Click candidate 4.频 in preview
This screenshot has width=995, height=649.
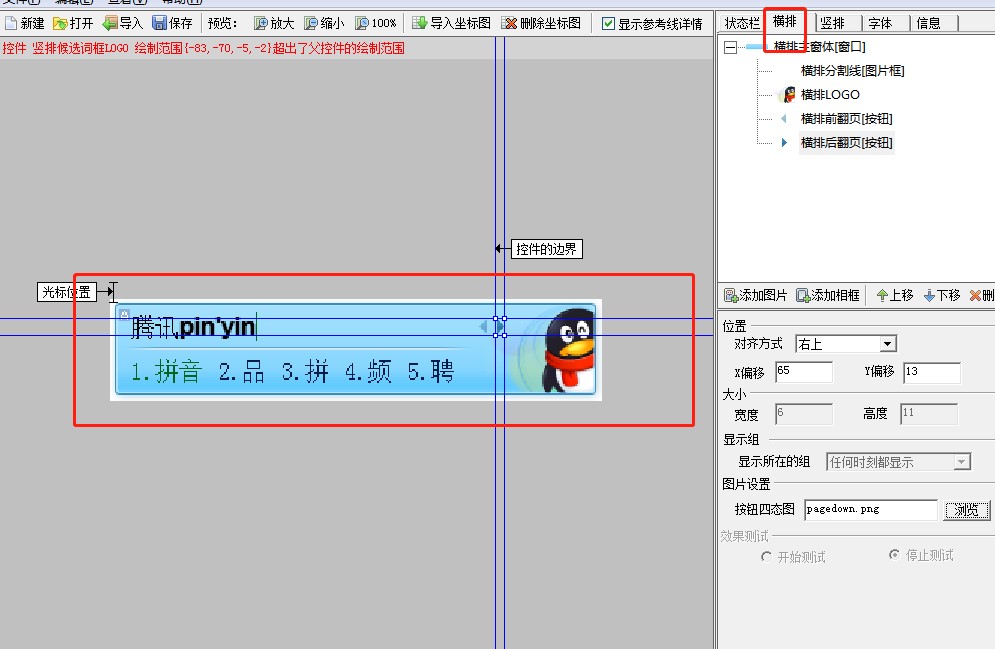(368, 371)
